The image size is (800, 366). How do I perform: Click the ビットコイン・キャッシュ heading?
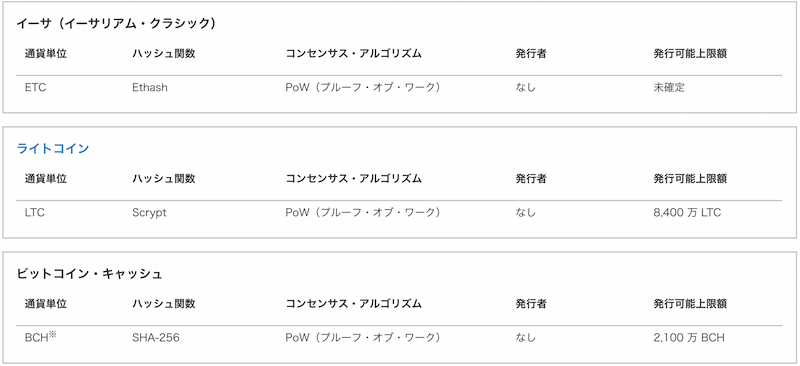point(89,274)
